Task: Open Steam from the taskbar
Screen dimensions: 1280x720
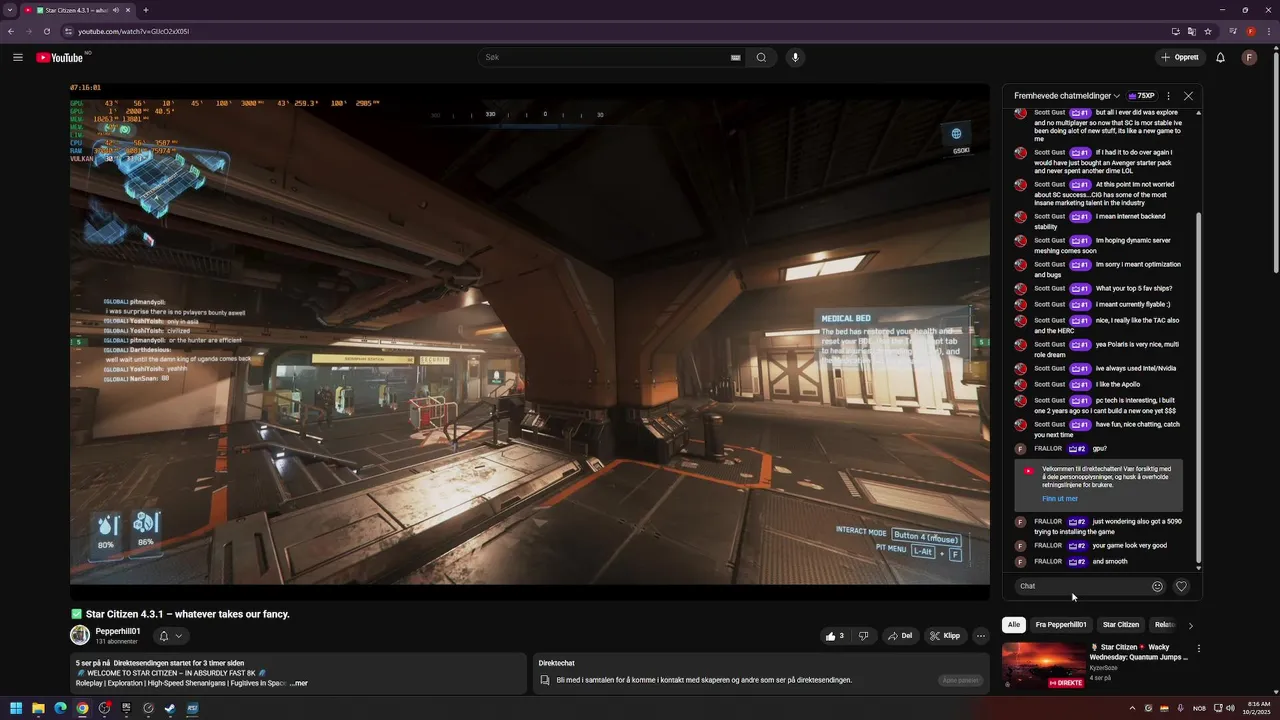Action: pyautogui.click(x=170, y=708)
